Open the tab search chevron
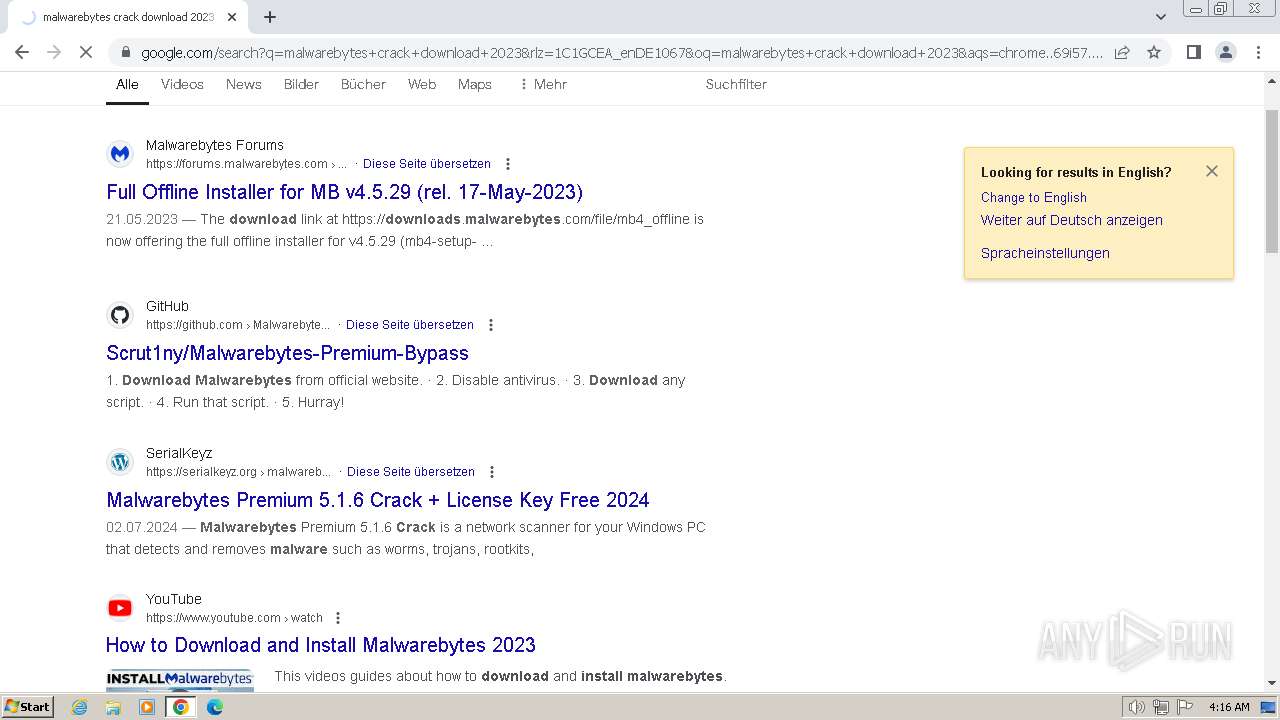The height and width of the screenshot is (720, 1280). 1161,17
